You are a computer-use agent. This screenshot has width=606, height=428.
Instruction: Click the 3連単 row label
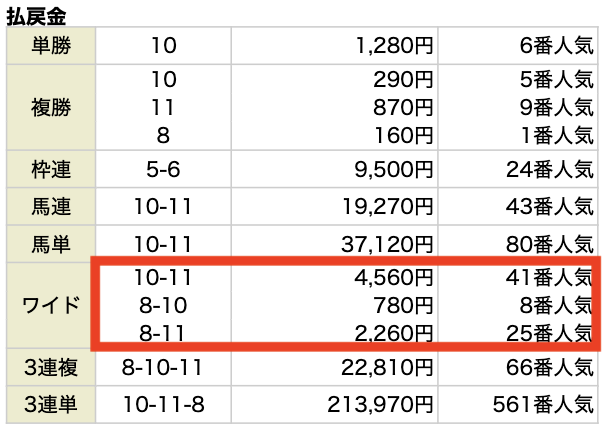point(50,406)
